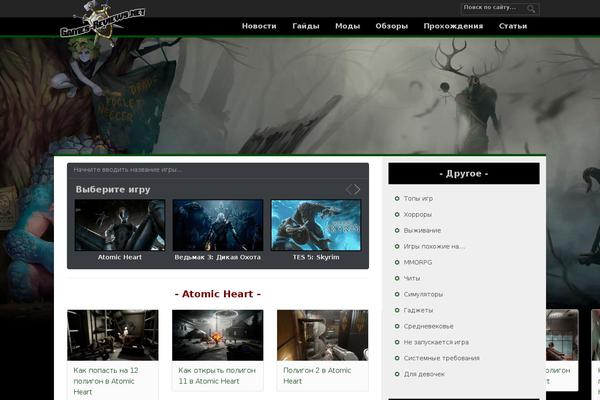Open the Новости menu item
Screen dimensions: 600x400
click(x=259, y=26)
